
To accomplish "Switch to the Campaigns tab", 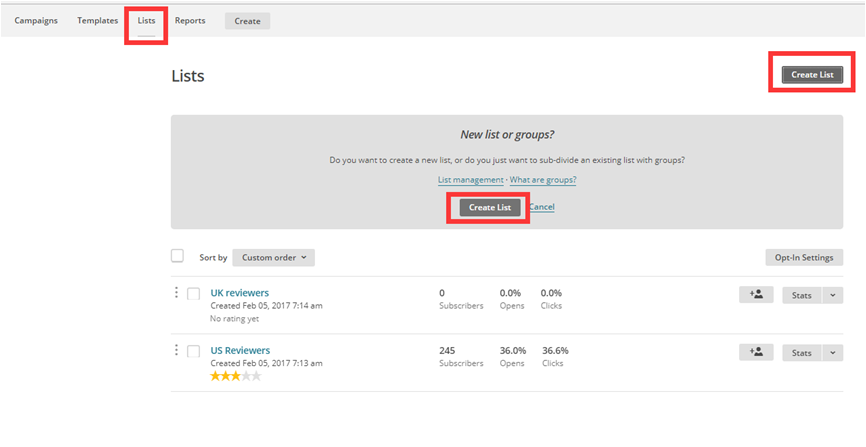I will click(x=36, y=20).
